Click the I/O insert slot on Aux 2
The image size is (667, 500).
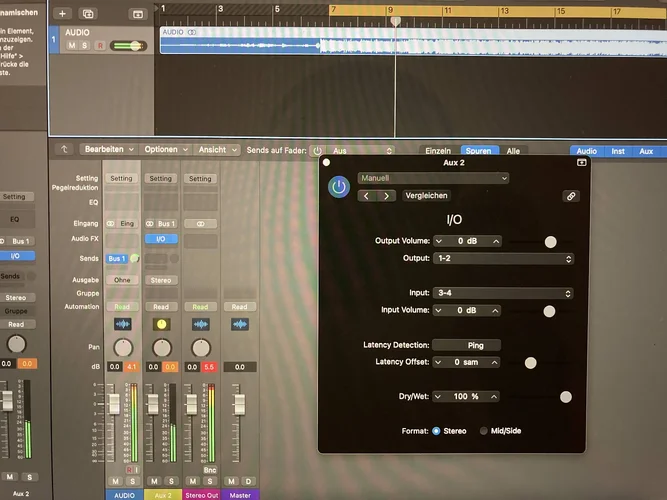[x=161, y=239]
